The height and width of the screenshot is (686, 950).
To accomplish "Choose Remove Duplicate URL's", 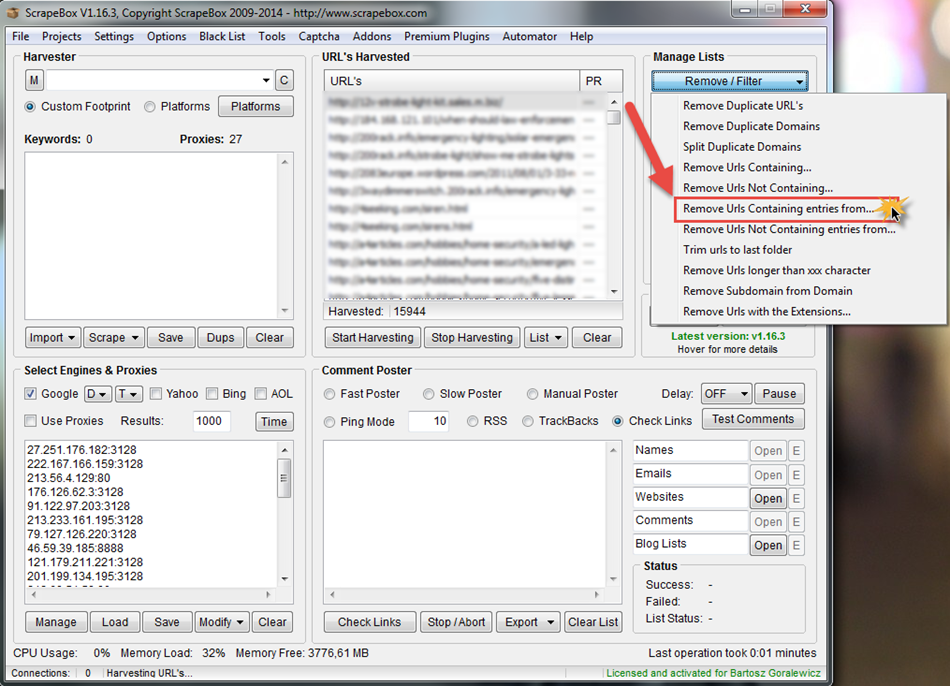I will click(x=743, y=105).
